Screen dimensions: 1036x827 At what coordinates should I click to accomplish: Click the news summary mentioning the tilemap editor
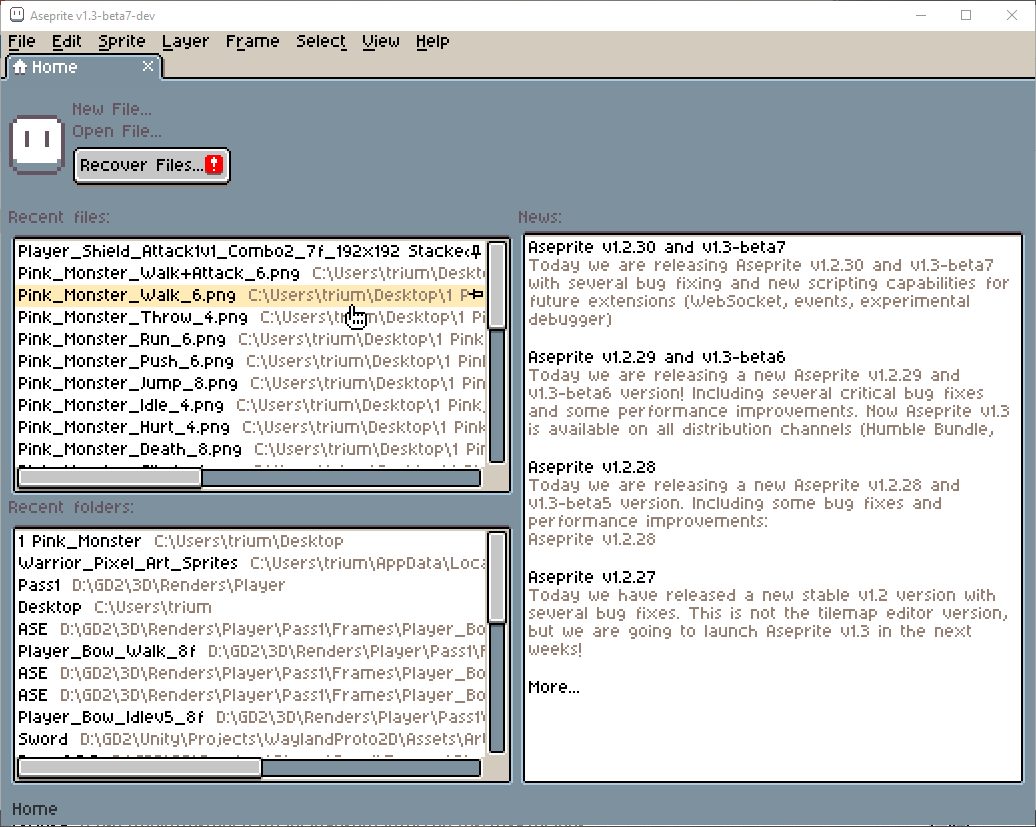coord(768,622)
